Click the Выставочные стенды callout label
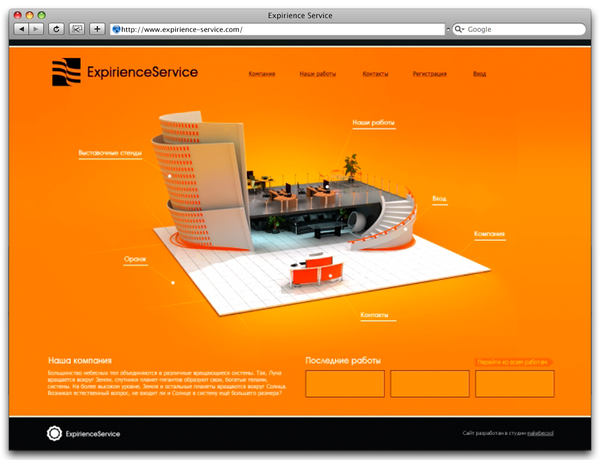Viewport: 600px width, 460px height. 110,153
